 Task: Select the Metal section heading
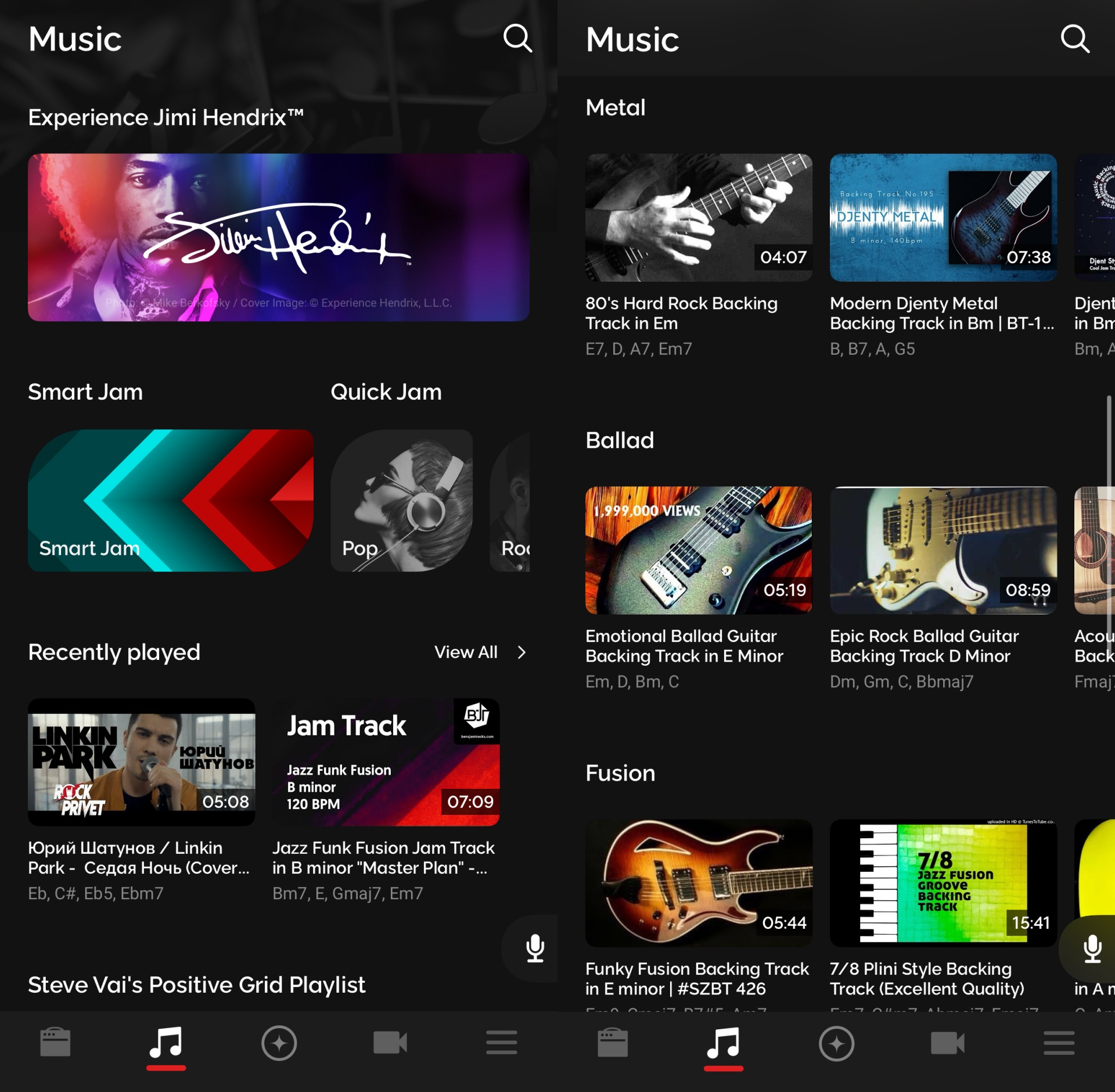616,107
